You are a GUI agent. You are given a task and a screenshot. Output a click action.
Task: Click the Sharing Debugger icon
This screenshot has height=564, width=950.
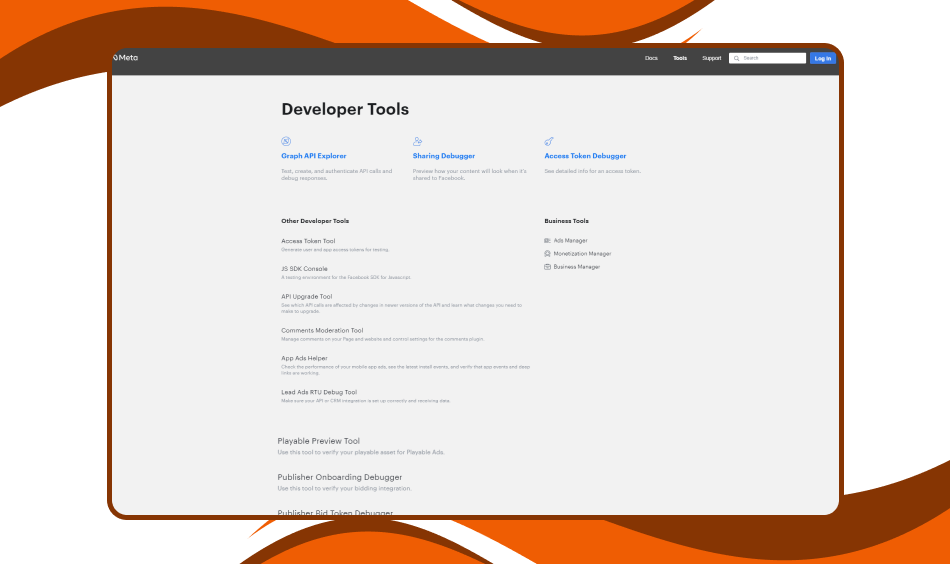click(x=417, y=141)
